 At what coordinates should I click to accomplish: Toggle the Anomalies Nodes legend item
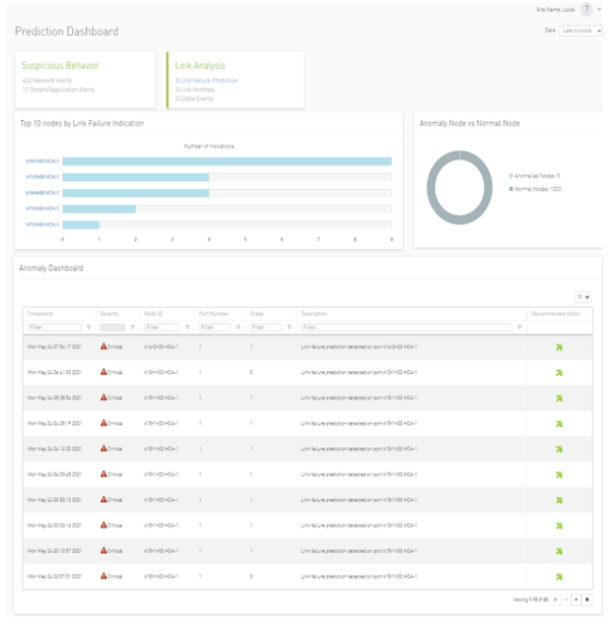click(x=536, y=175)
